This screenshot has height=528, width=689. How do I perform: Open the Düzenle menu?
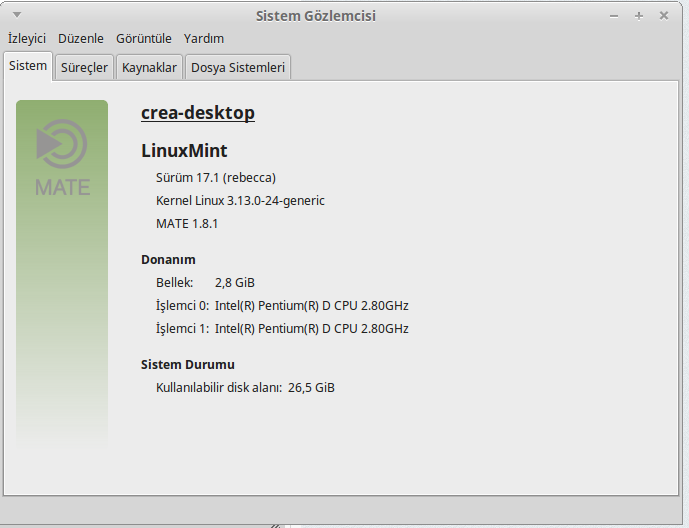[x=81, y=39]
